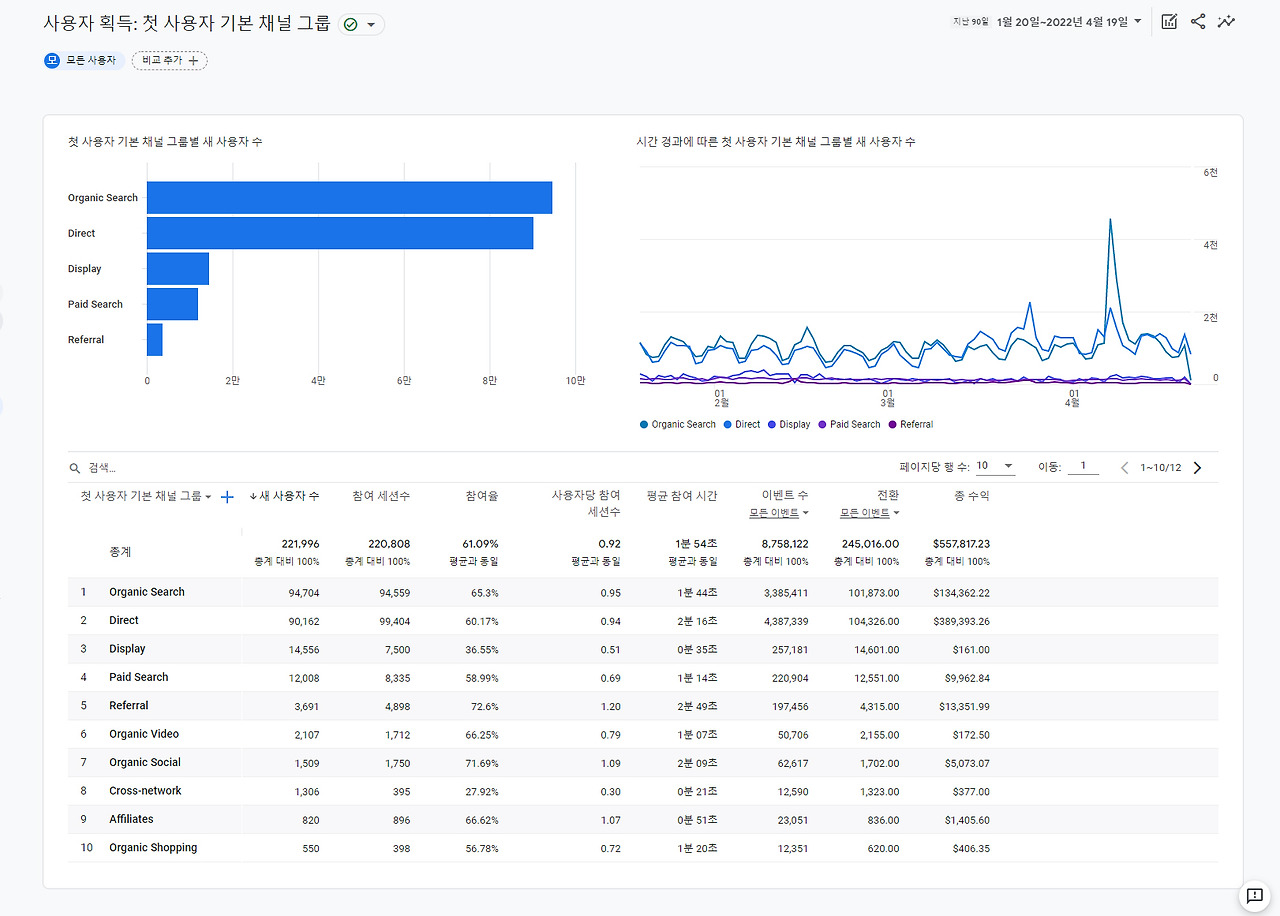Sort by the 참여 세션수 column header
The image size is (1280, 916).
click(x=381, y=496)
